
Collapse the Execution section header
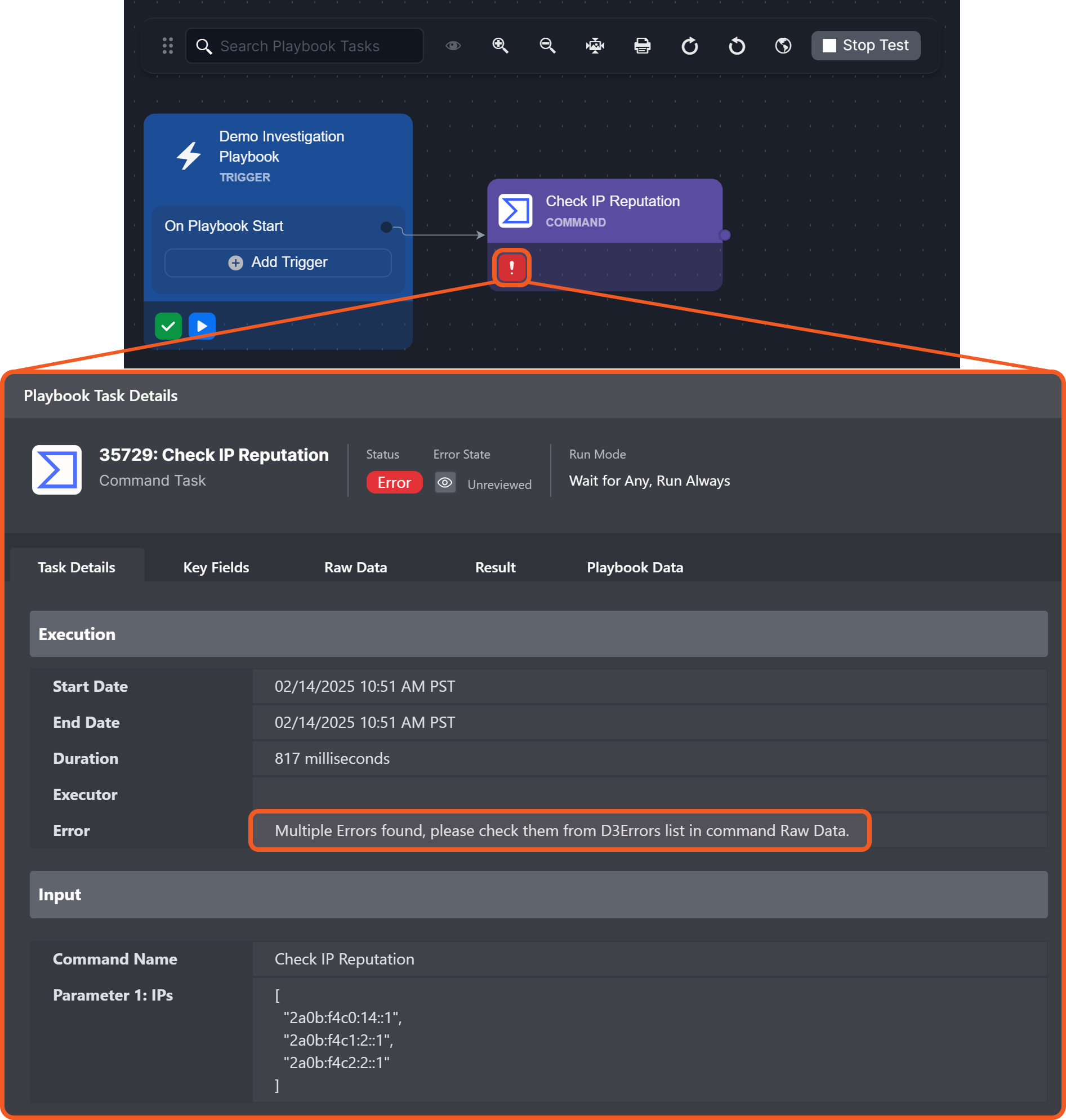[x=538, y=633]
